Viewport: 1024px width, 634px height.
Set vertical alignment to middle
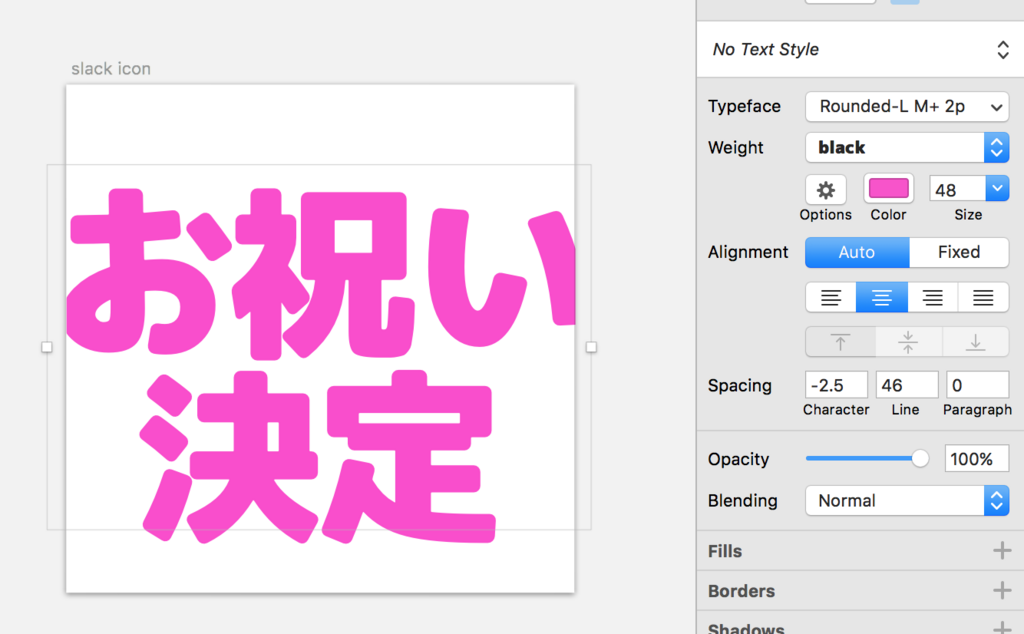[x=908, y=342]
